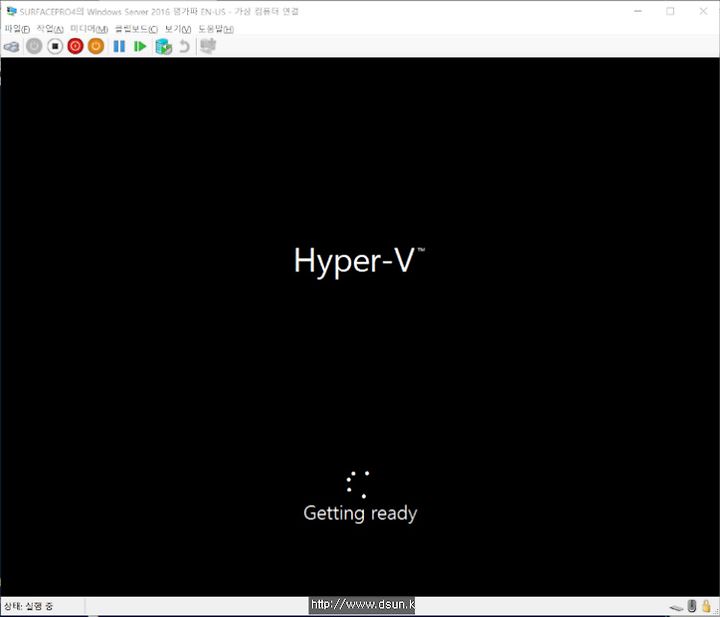Open the 보기(V) menu
720x617 pixels.
tap(178, 29)
